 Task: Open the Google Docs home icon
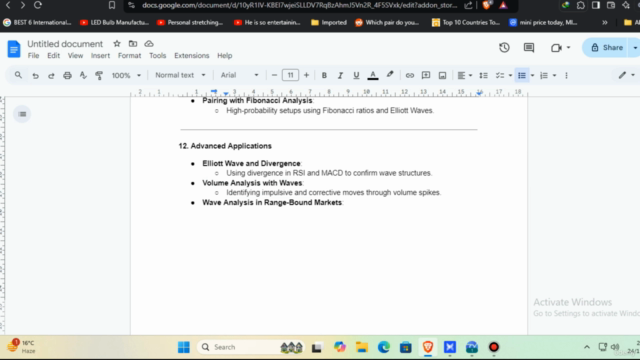[x=14, y=49]
